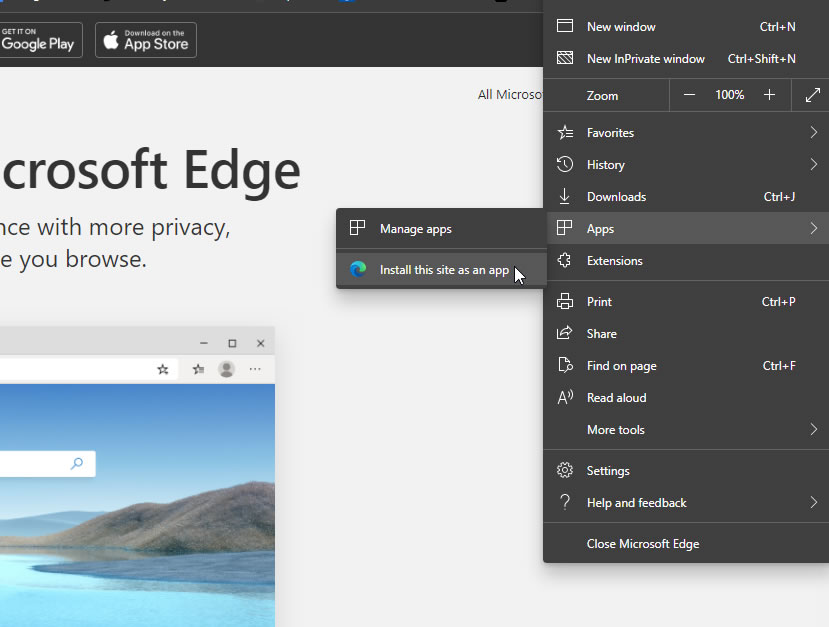Zoom in with the plus button

tap(769, 95)
